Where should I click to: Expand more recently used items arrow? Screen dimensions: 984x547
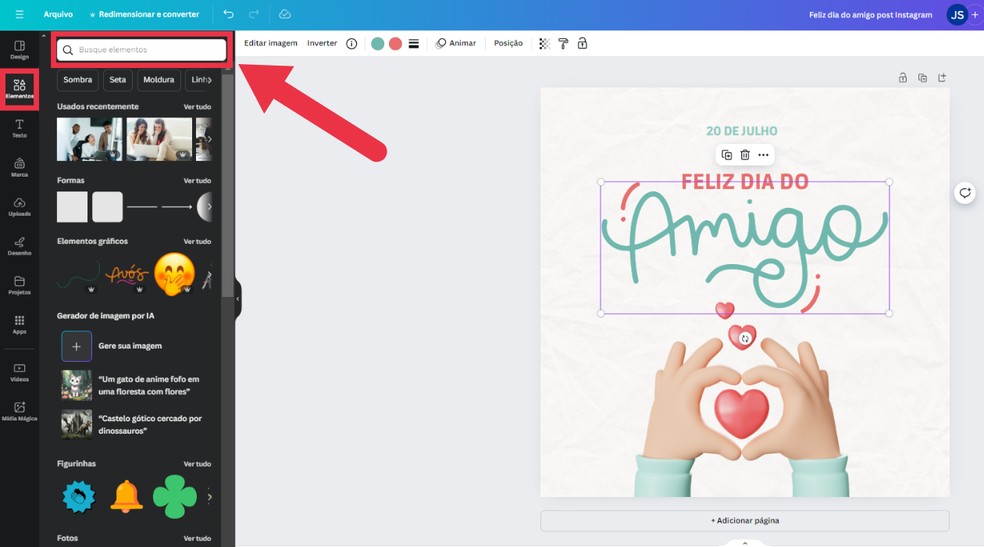[209, 139]
